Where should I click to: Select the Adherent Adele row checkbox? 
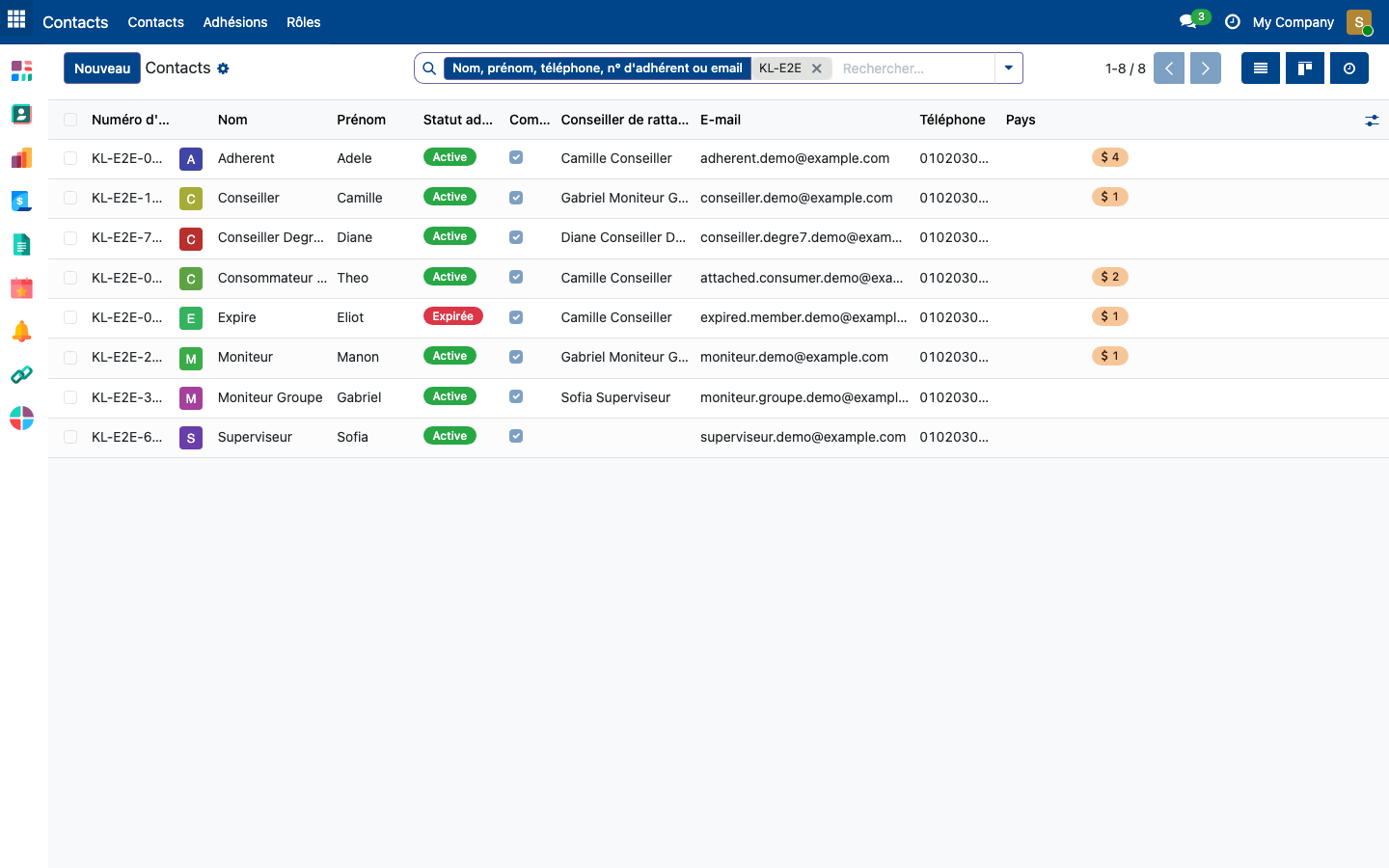[x=70, y=158]
